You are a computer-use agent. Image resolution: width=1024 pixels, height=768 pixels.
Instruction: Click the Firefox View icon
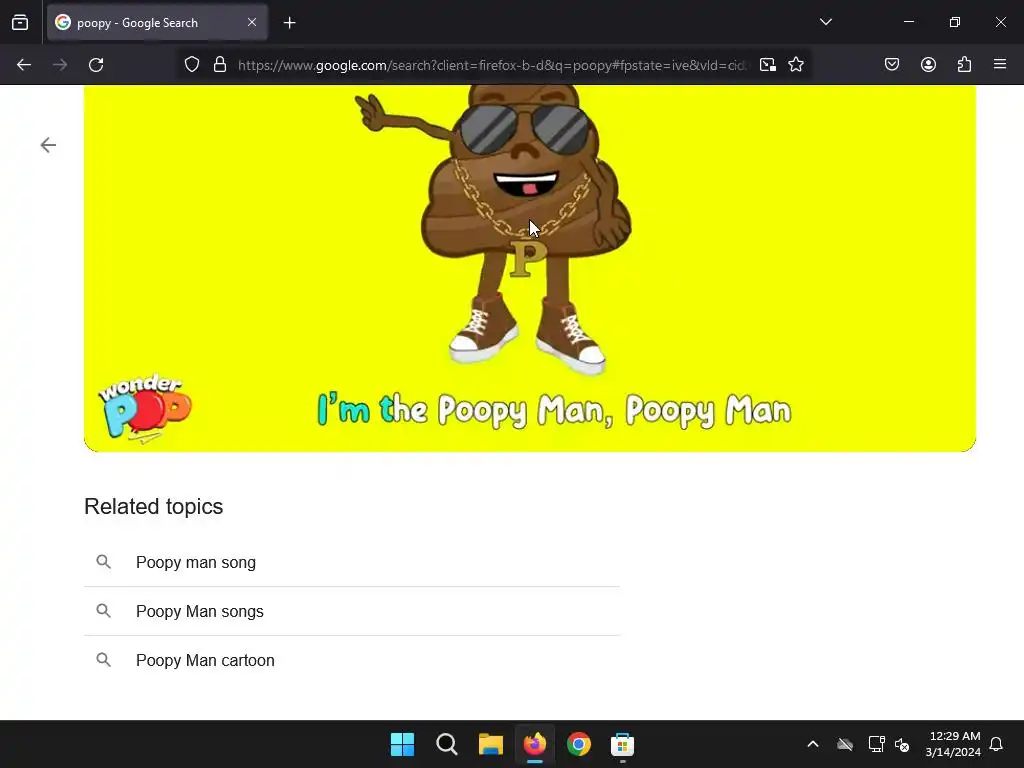(x=20, y=23)
